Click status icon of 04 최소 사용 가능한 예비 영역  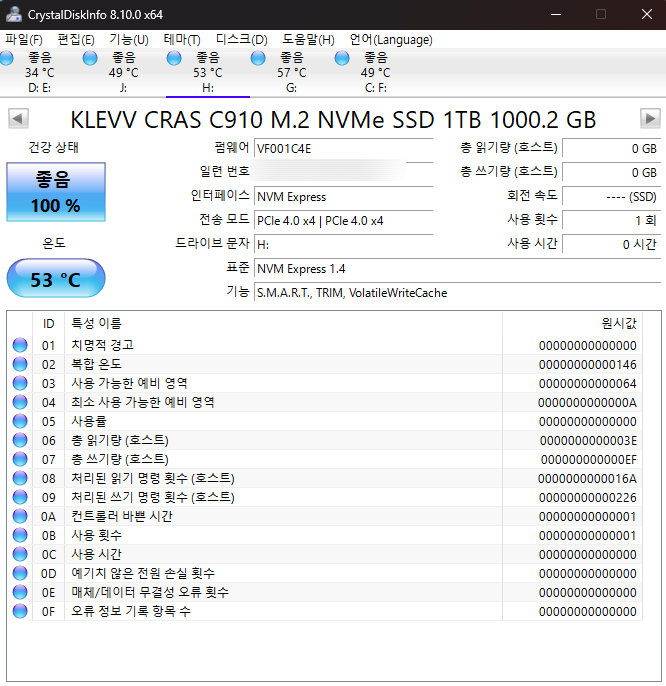click(20, 402)
